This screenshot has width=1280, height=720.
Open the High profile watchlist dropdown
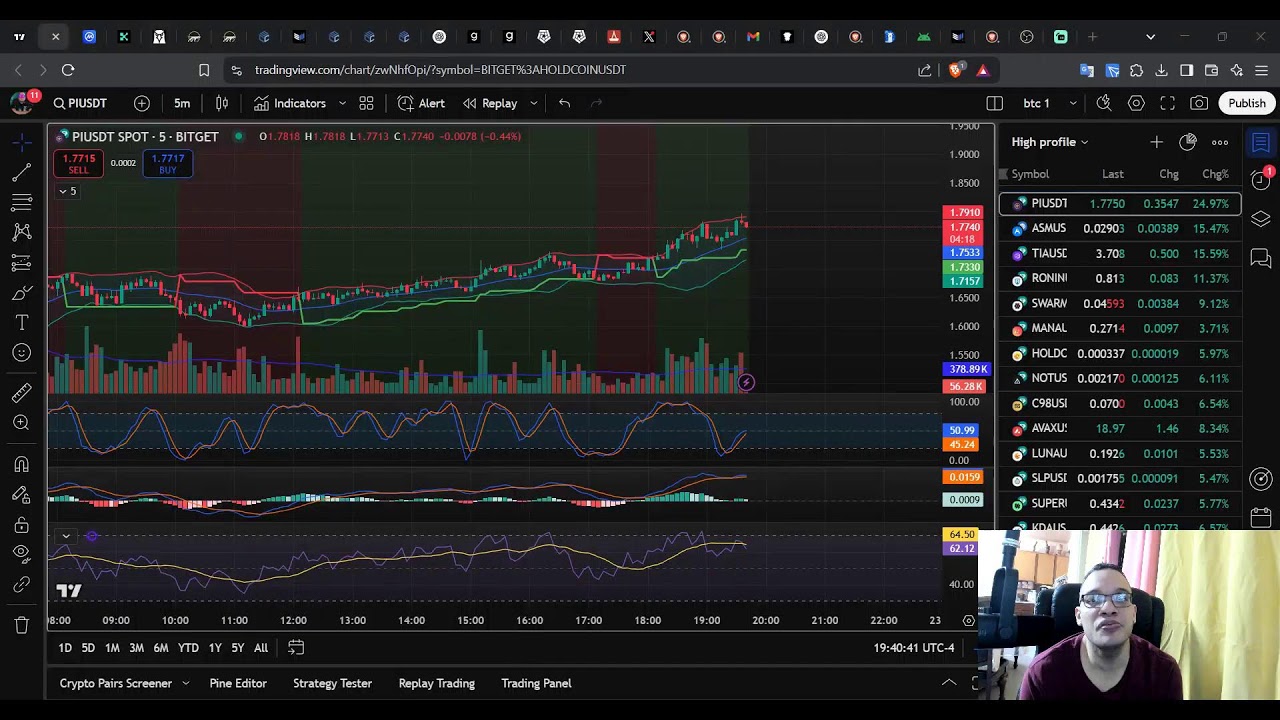1050,142
